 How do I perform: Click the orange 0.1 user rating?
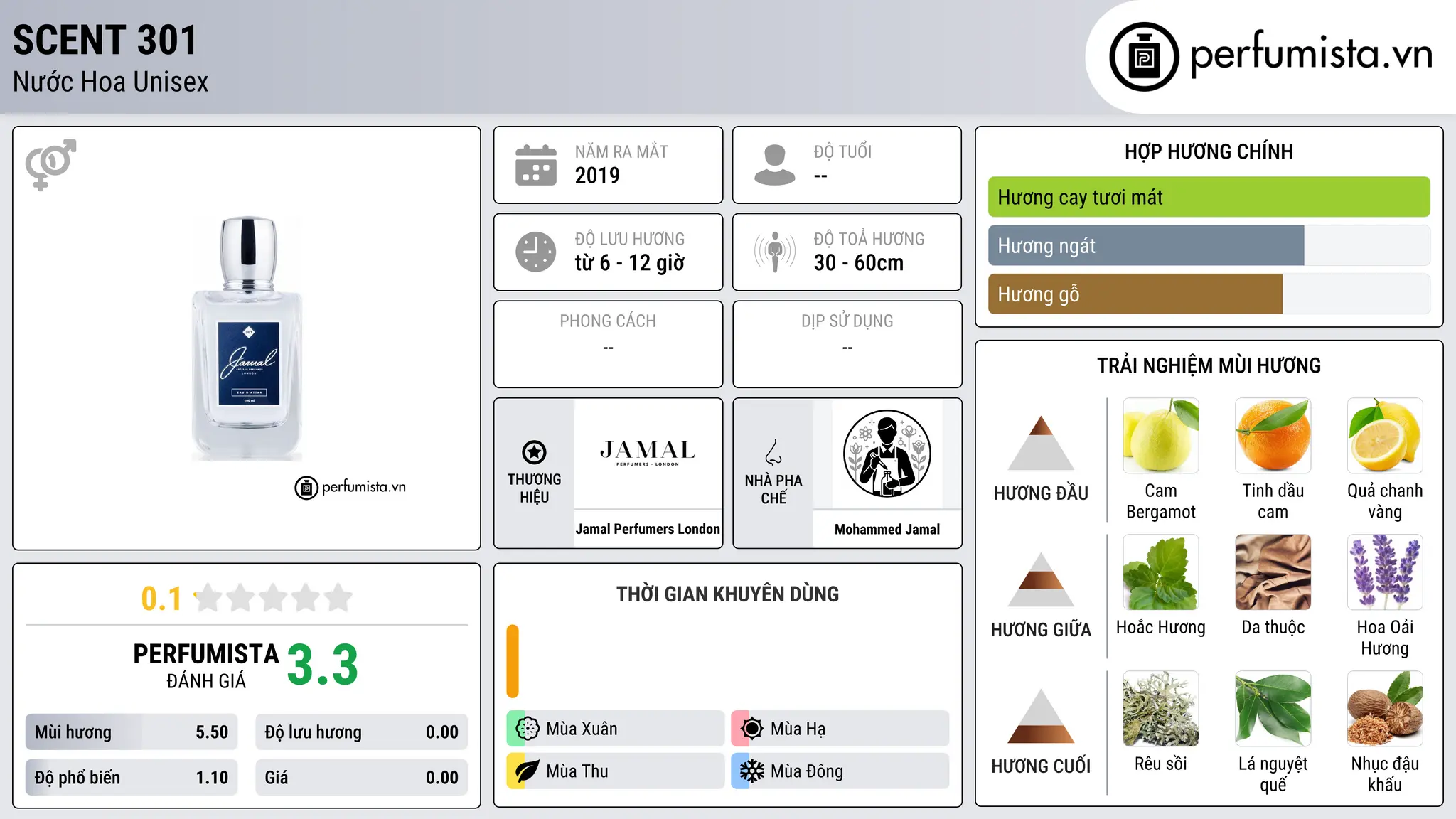pos(161,599)
